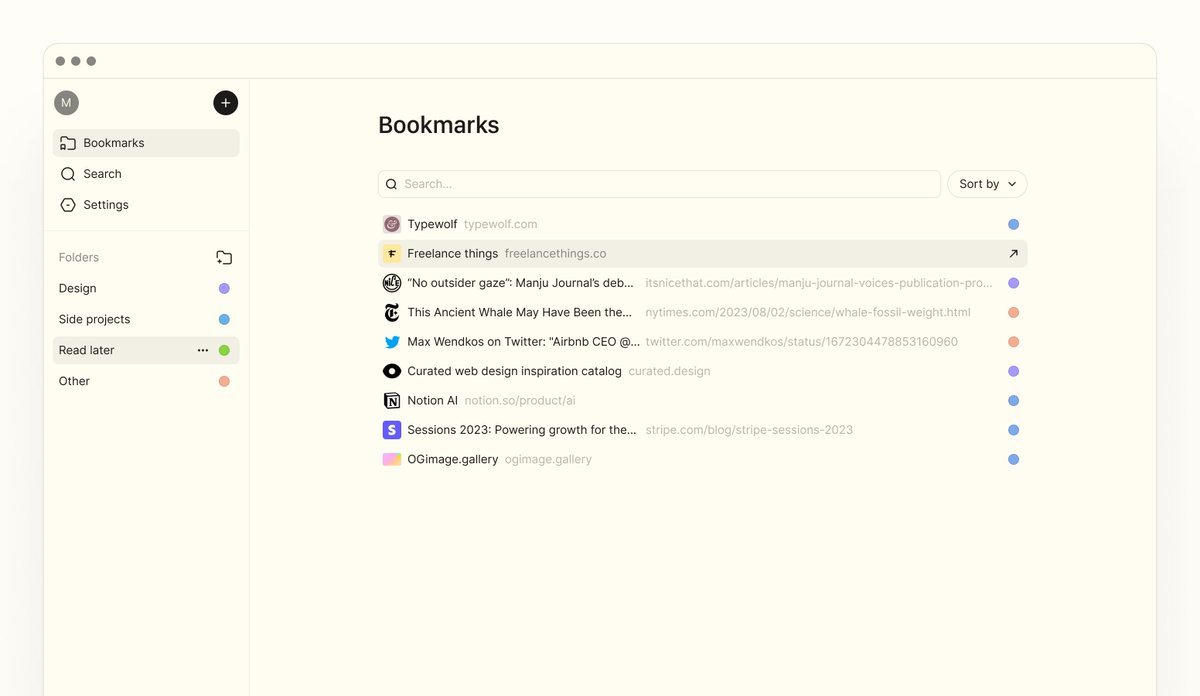Click the Stripe favicon

(x=392, y=430)
